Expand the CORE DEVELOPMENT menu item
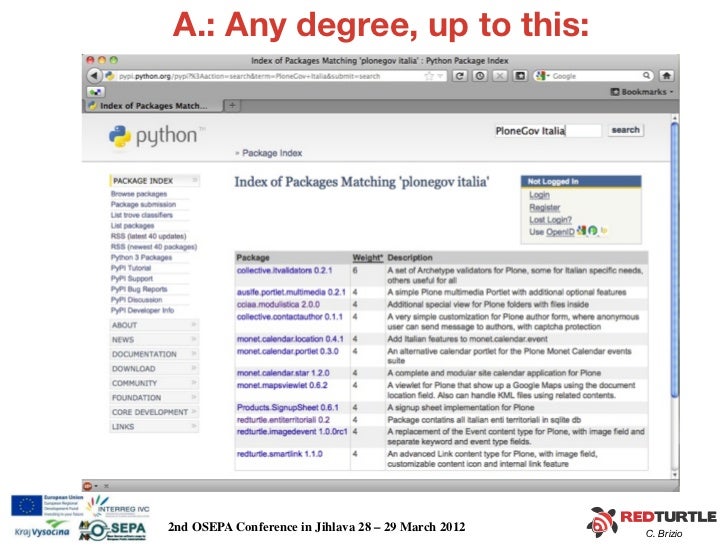Image resolution: width=728 pixels, height=546 pixels. [x=155, y=412]
